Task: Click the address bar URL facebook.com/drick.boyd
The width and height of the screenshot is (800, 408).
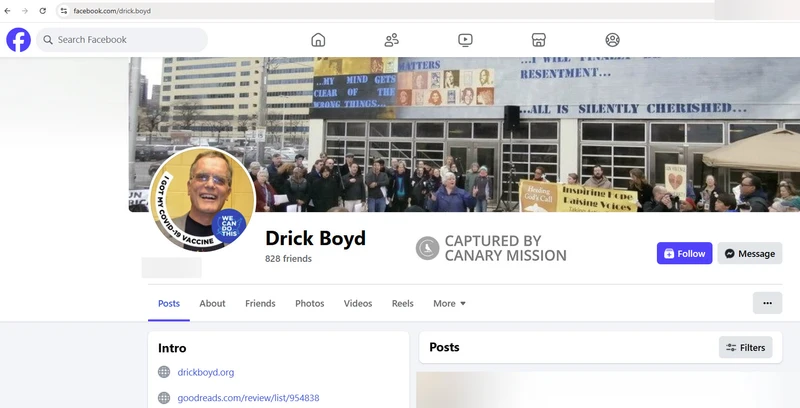Action: pyautogui.click(x=112, y=11)
